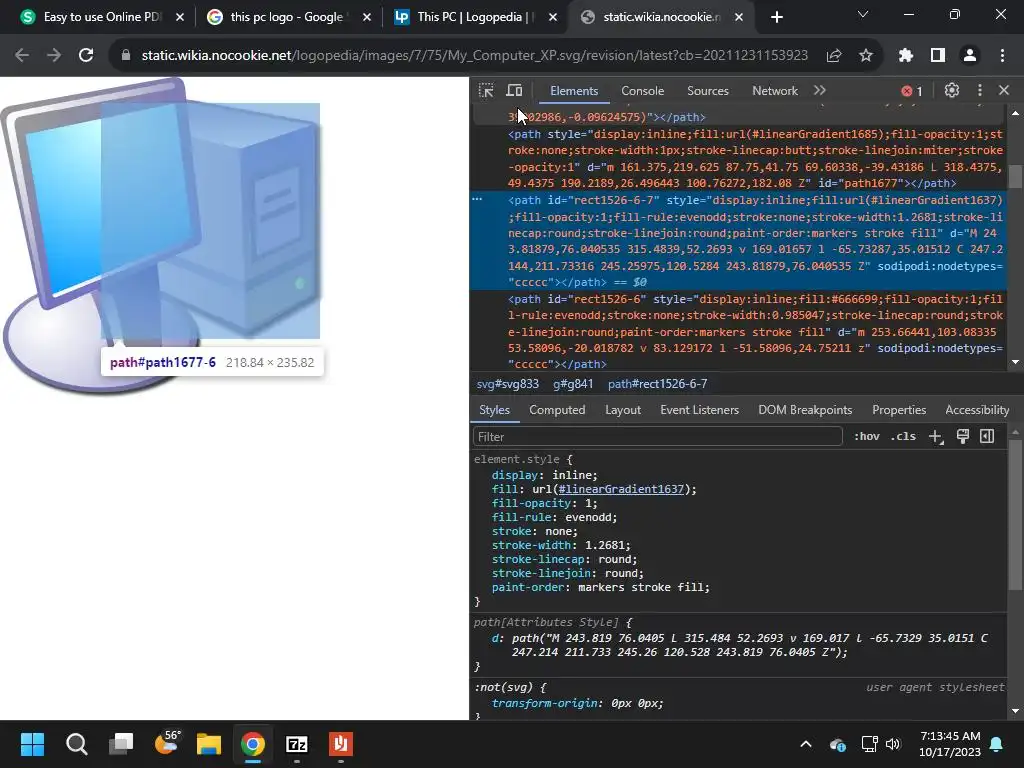Open Windows taskbar search

point(76,744)
